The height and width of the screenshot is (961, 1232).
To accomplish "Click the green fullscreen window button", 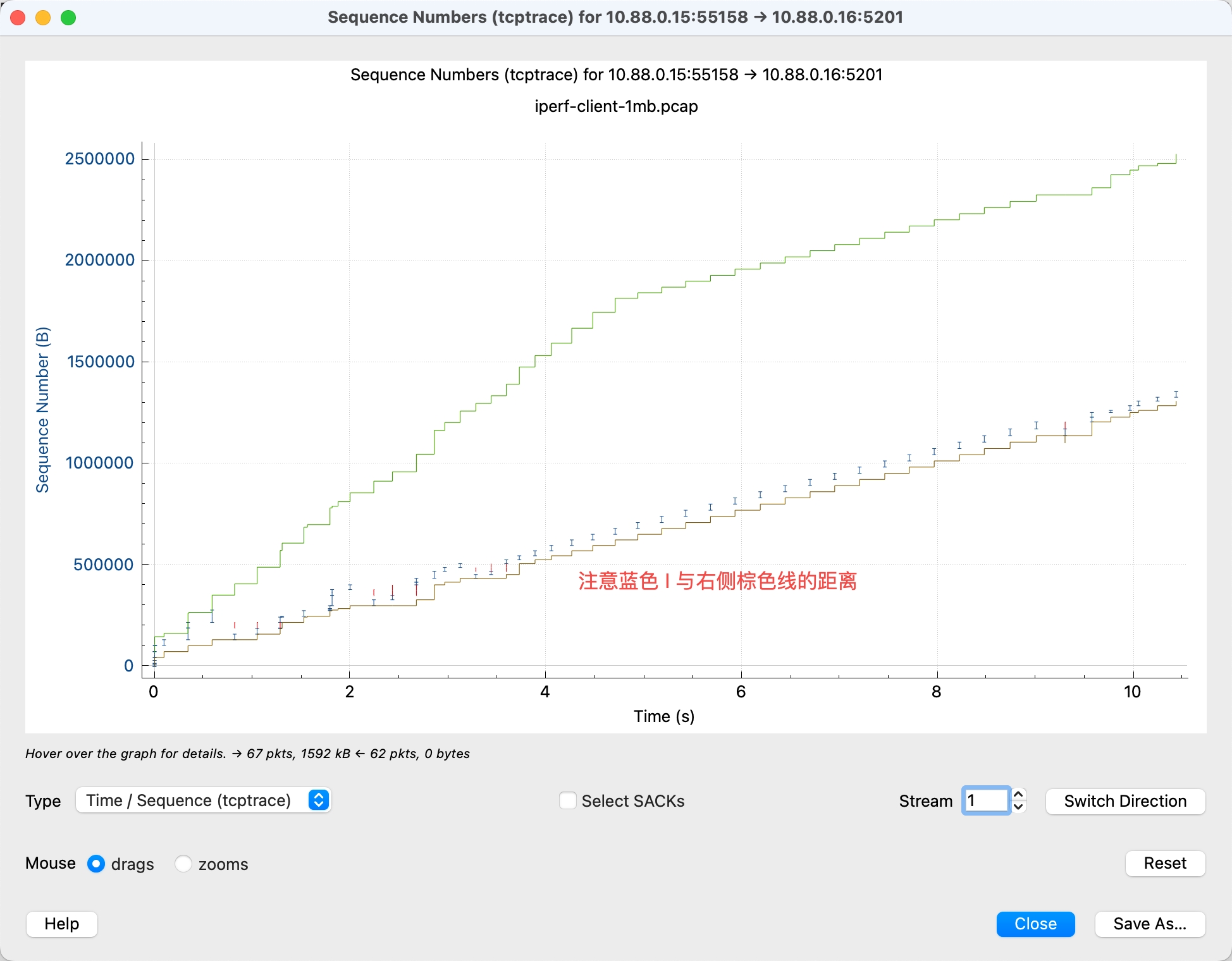I will point(68,18).
